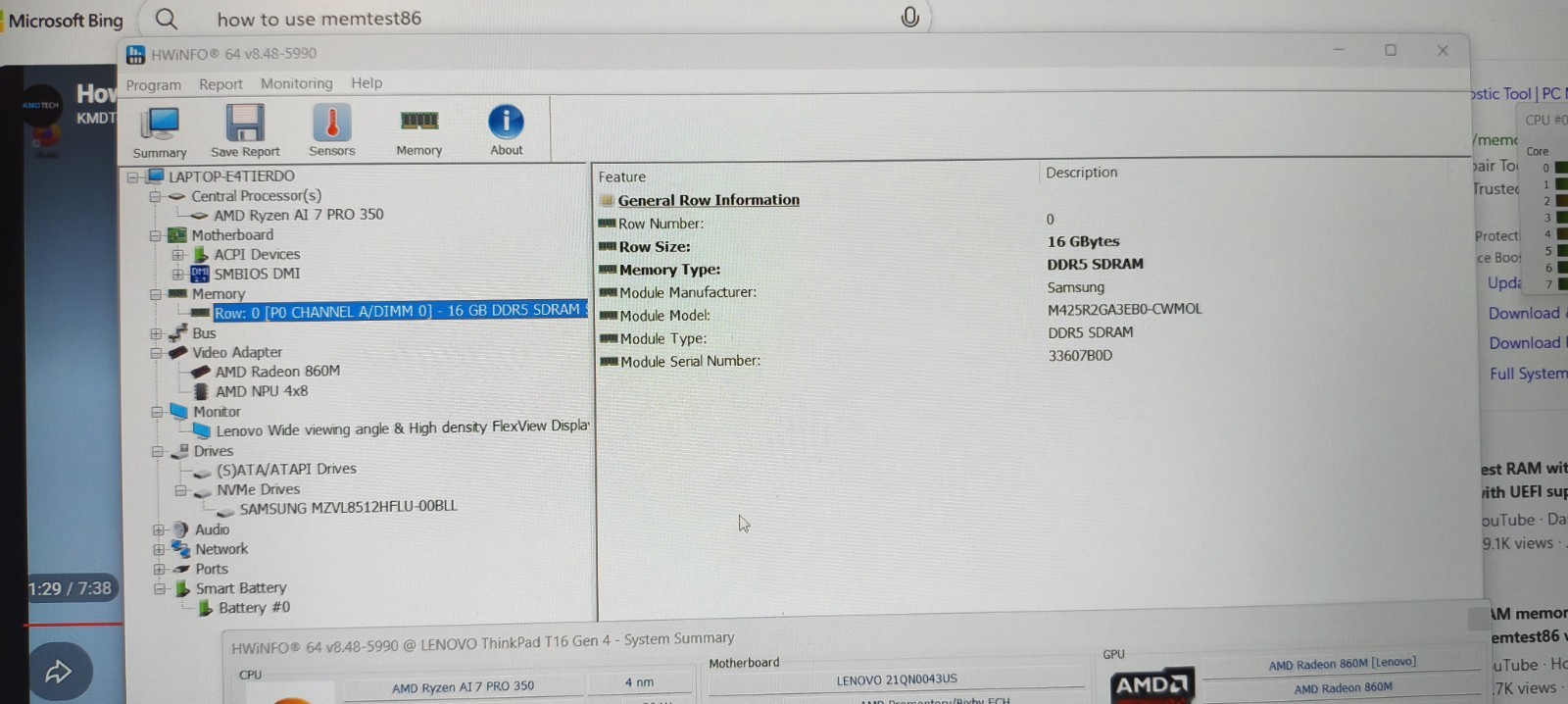The width and height of the screenshot is (1568, 704).
Task: Expand the ACPI Devices node
Action: pyautogui.click(x=178, y=255)
